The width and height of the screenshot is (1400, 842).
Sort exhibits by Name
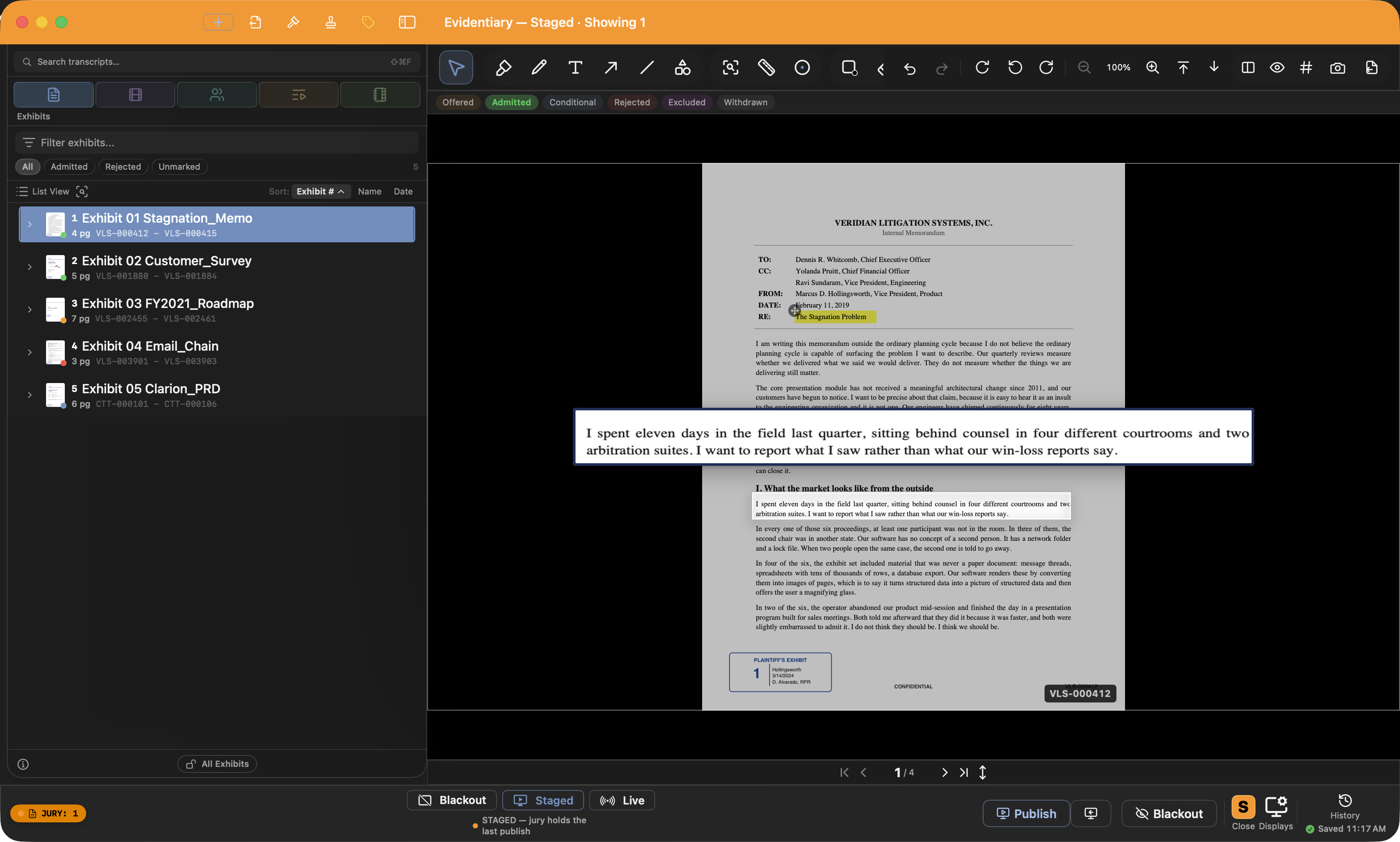click(369, 192)
